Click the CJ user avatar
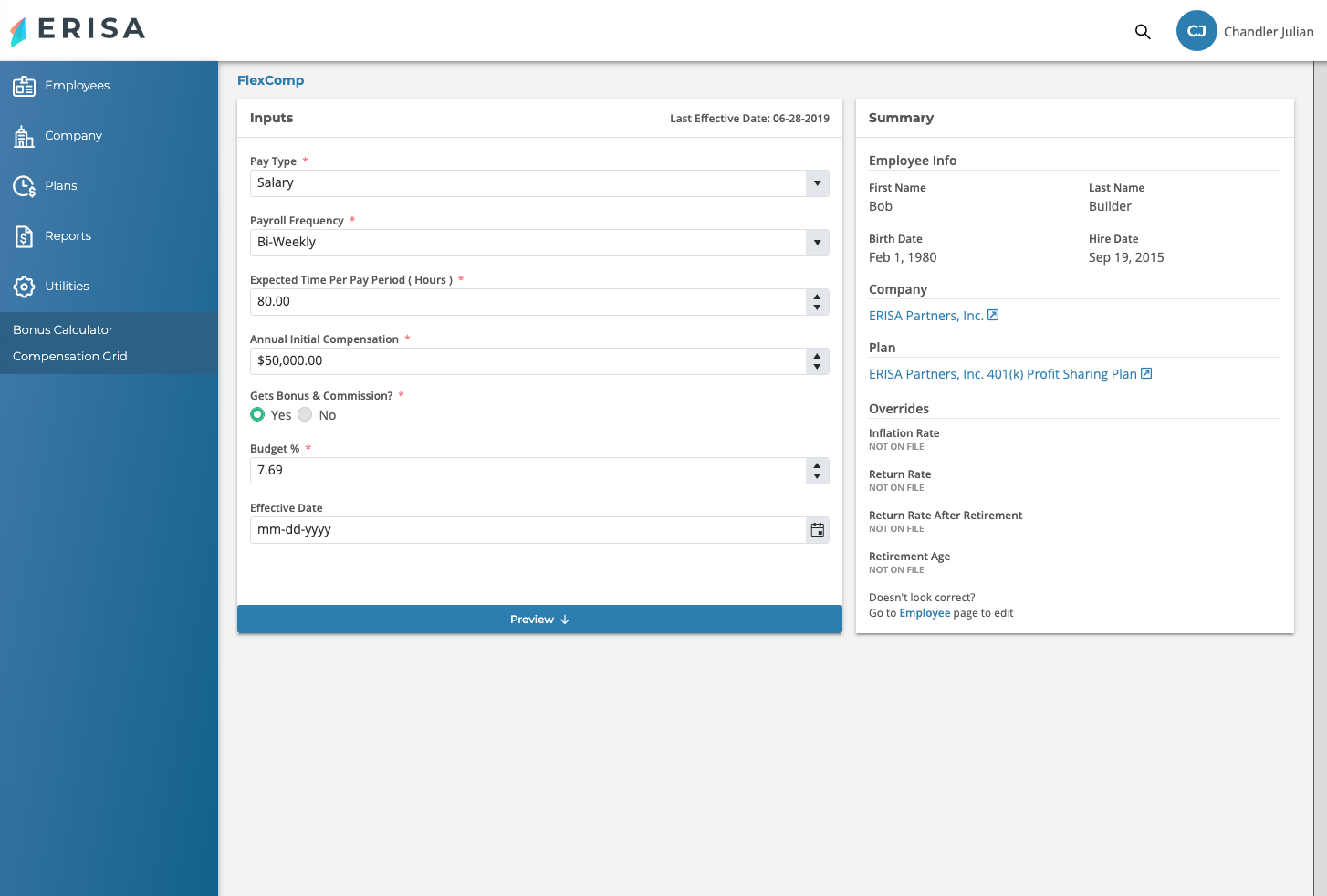Image resolution: width=1327 pixels, height=896 pixels. tap(1196, 31)
